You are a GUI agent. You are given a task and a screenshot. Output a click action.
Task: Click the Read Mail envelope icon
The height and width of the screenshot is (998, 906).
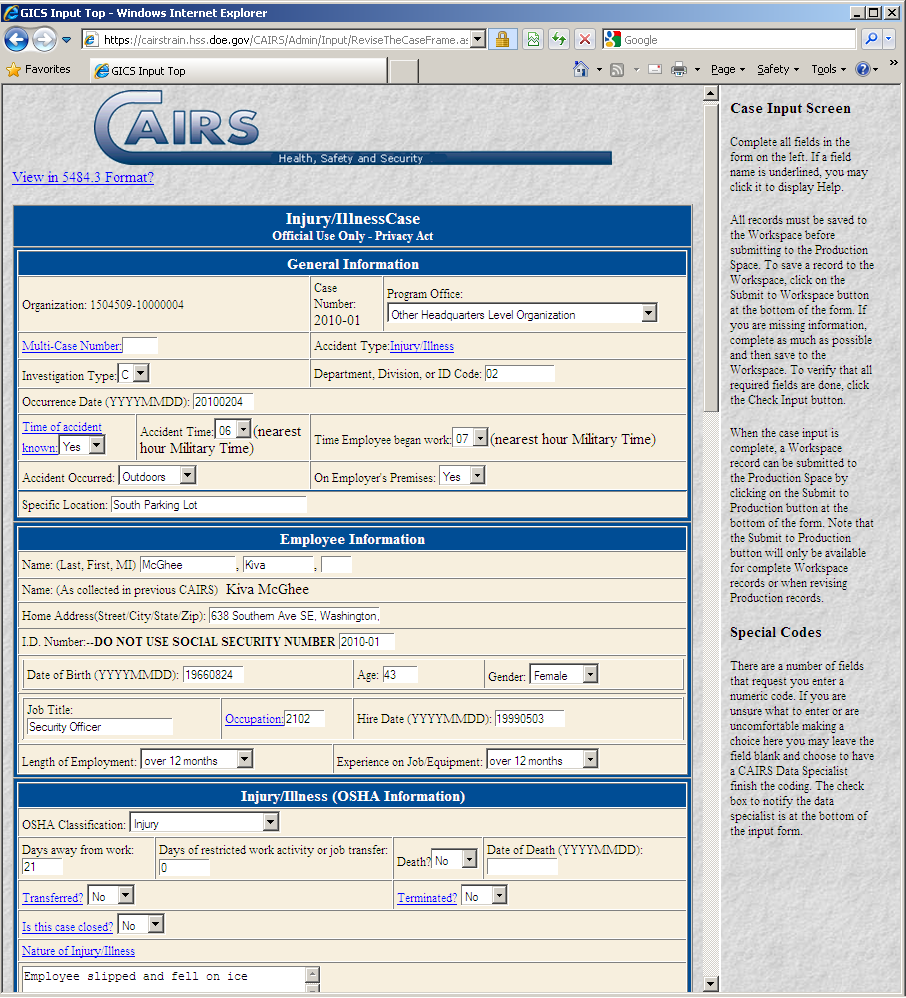click(x=655, y=69)
